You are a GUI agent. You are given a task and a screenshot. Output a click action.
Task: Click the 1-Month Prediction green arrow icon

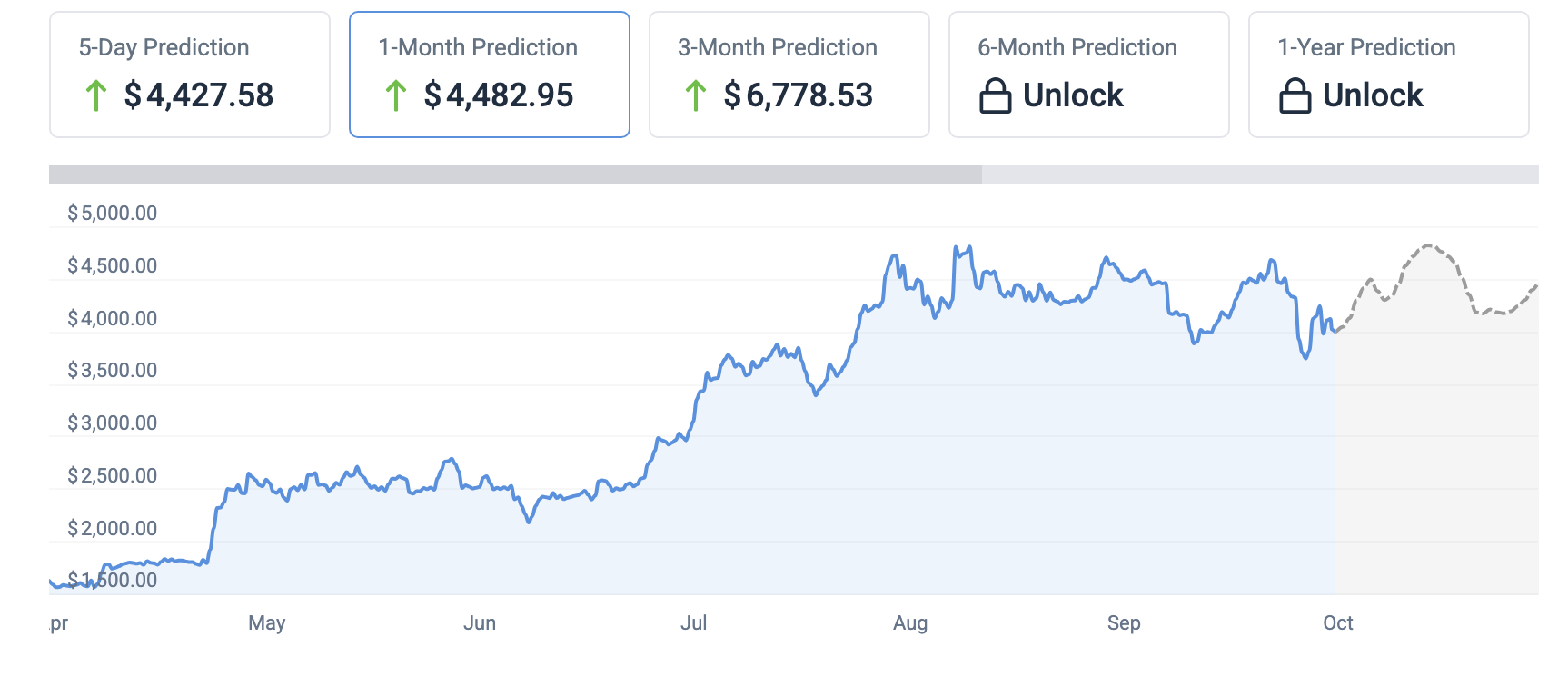tap(396, 95)
